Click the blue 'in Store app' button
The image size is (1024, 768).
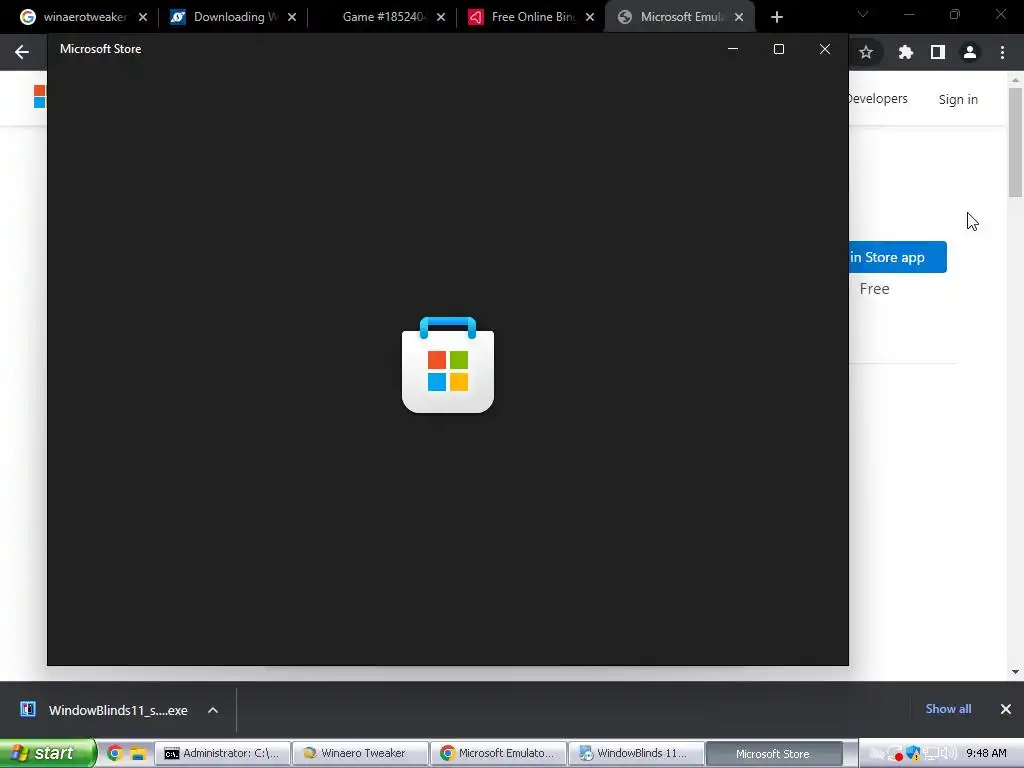tap(898, 257)
